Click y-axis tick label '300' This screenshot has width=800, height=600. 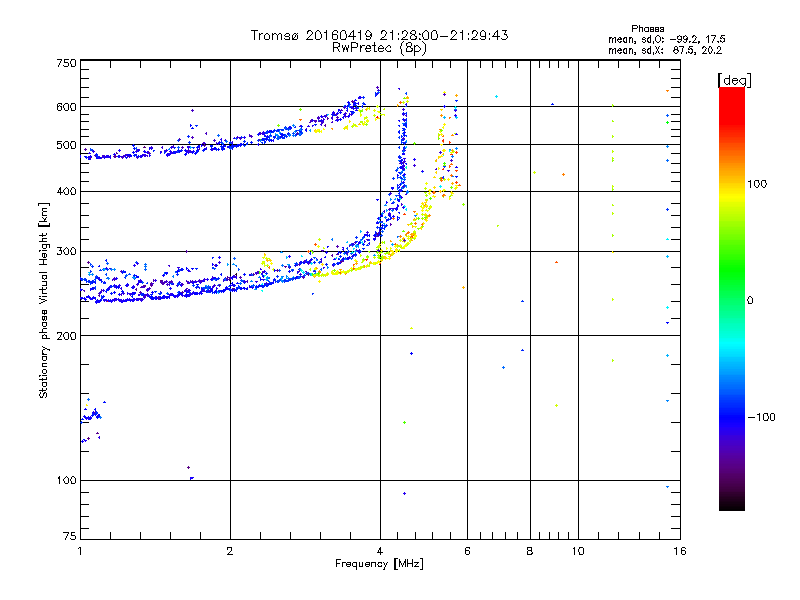(66, 252)
